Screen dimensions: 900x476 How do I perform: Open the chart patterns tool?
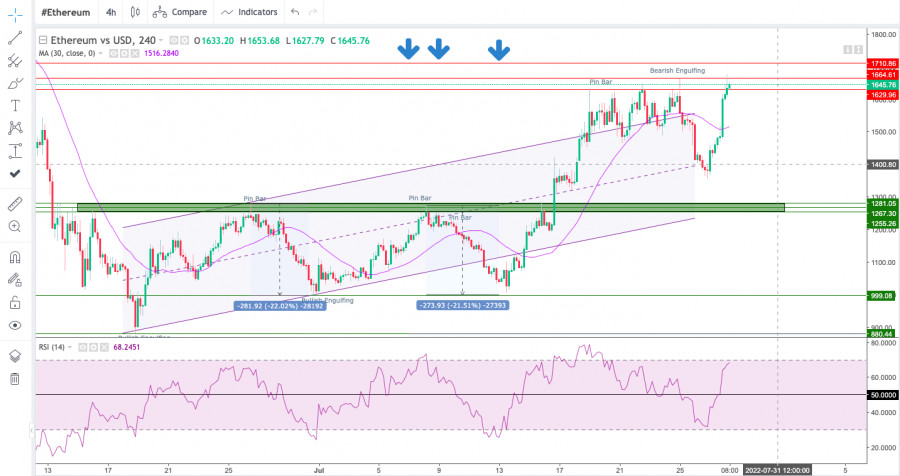[x=15, y=128]
